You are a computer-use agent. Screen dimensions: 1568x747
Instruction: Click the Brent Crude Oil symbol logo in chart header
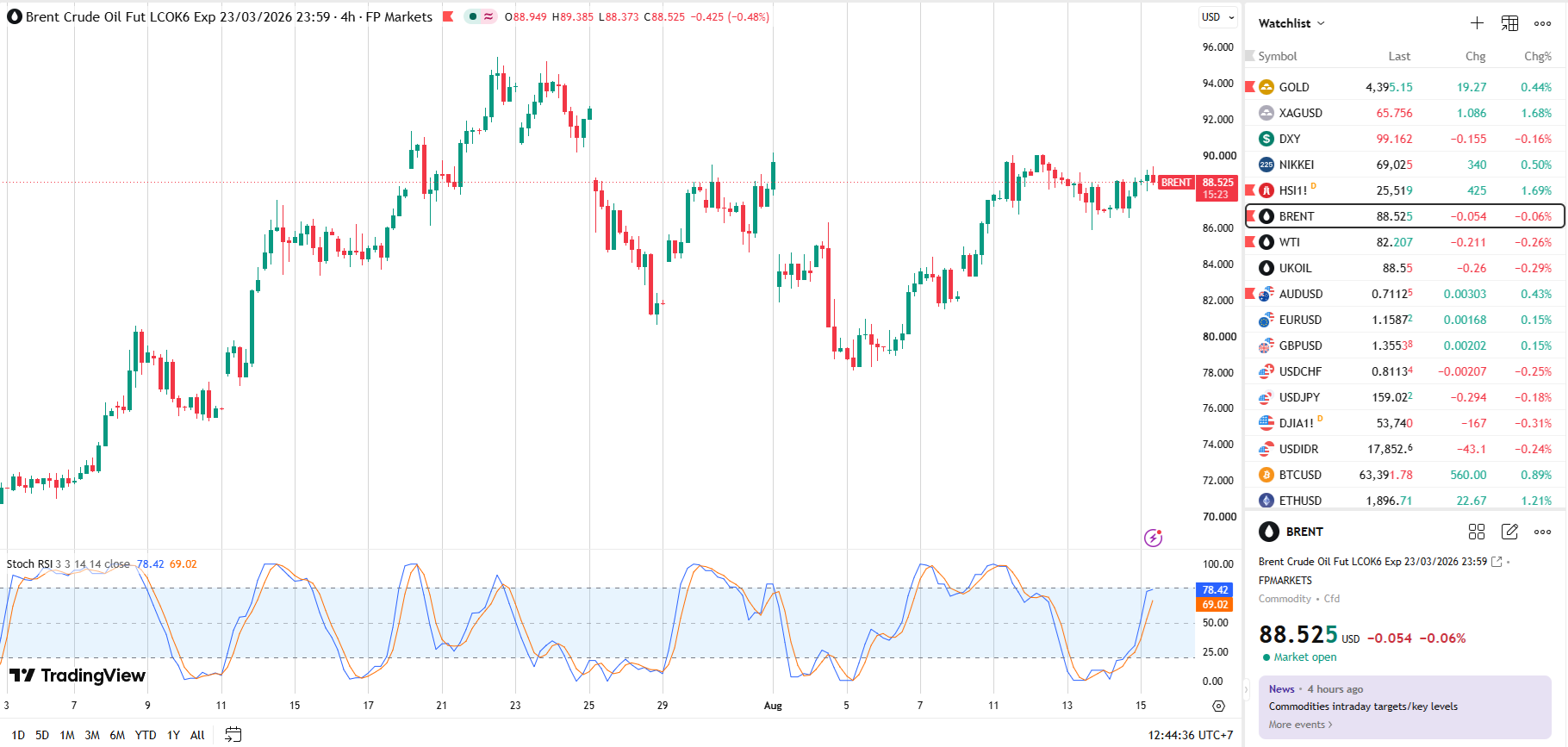tap(15, 16)
